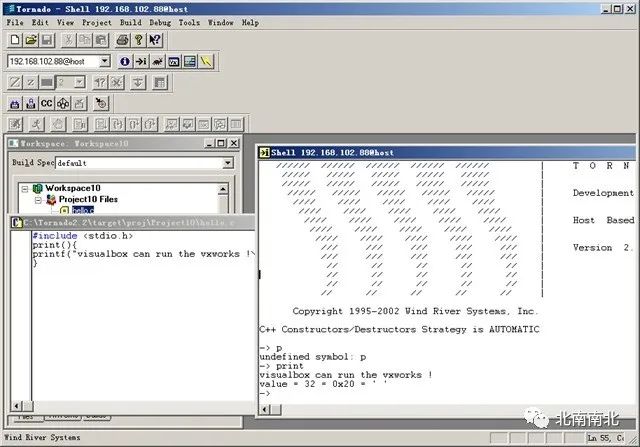Image resolution: width=640 pixels, height=447 pixels.
Task: Click the '#include <stdio.h>' code line
Action: tap(82, 236)
